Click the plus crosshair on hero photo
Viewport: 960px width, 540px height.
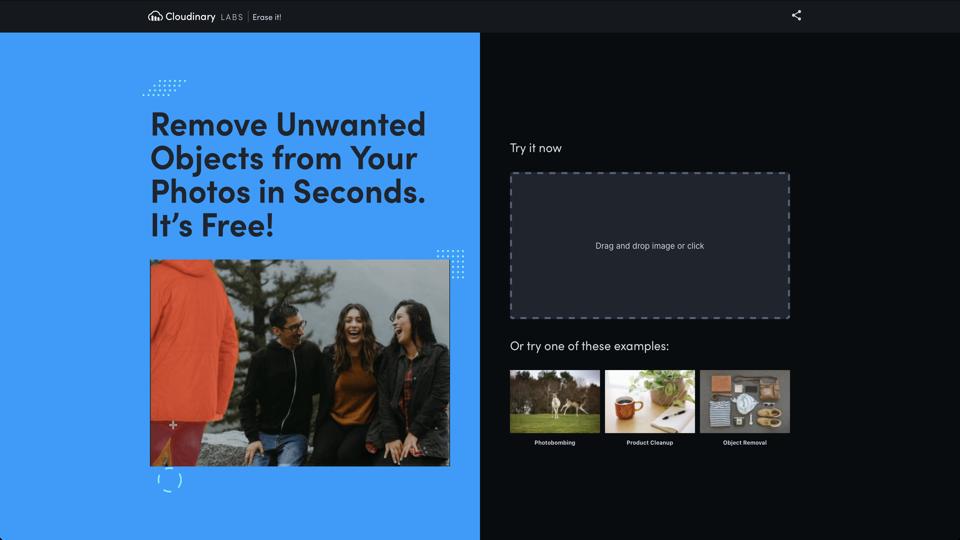pyautogui.click(x=173, y=425)
